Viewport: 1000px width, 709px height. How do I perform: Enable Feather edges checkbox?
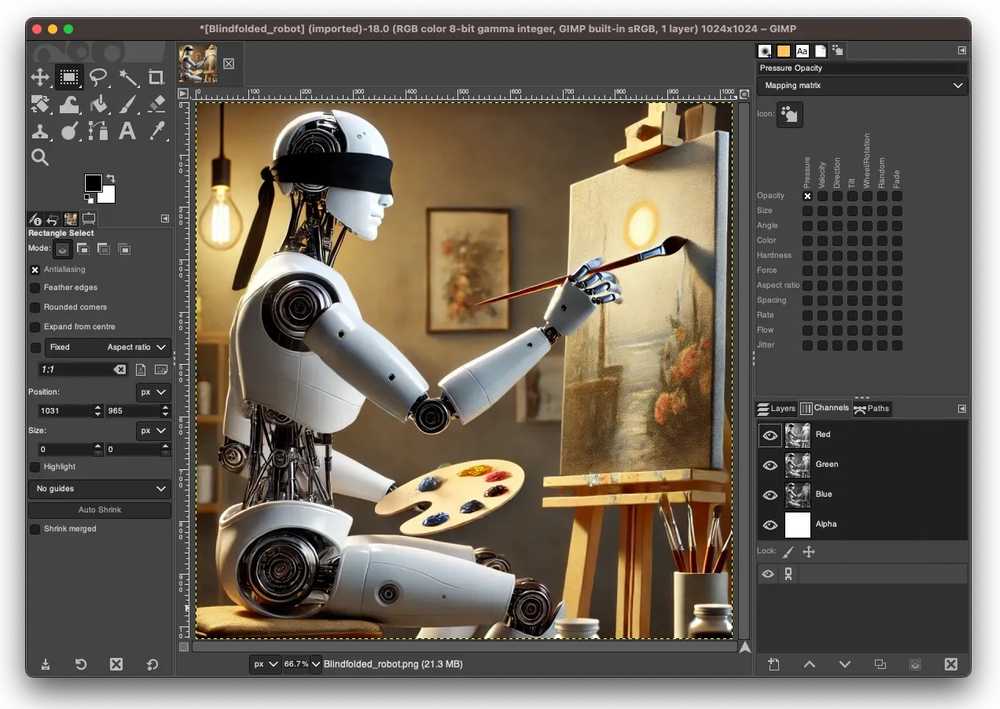[35, 288]
